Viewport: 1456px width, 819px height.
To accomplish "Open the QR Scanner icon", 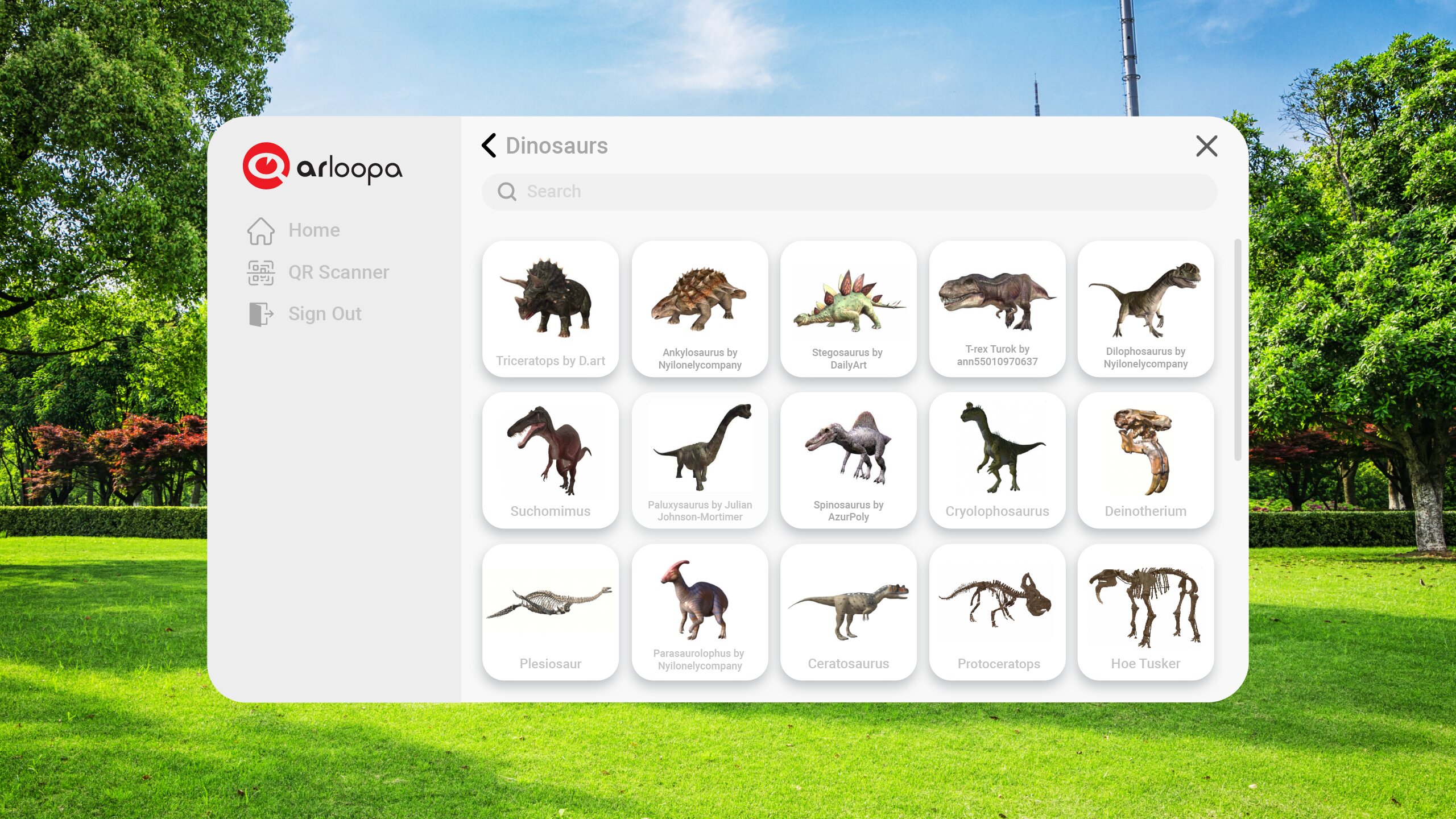I will 261,272.
